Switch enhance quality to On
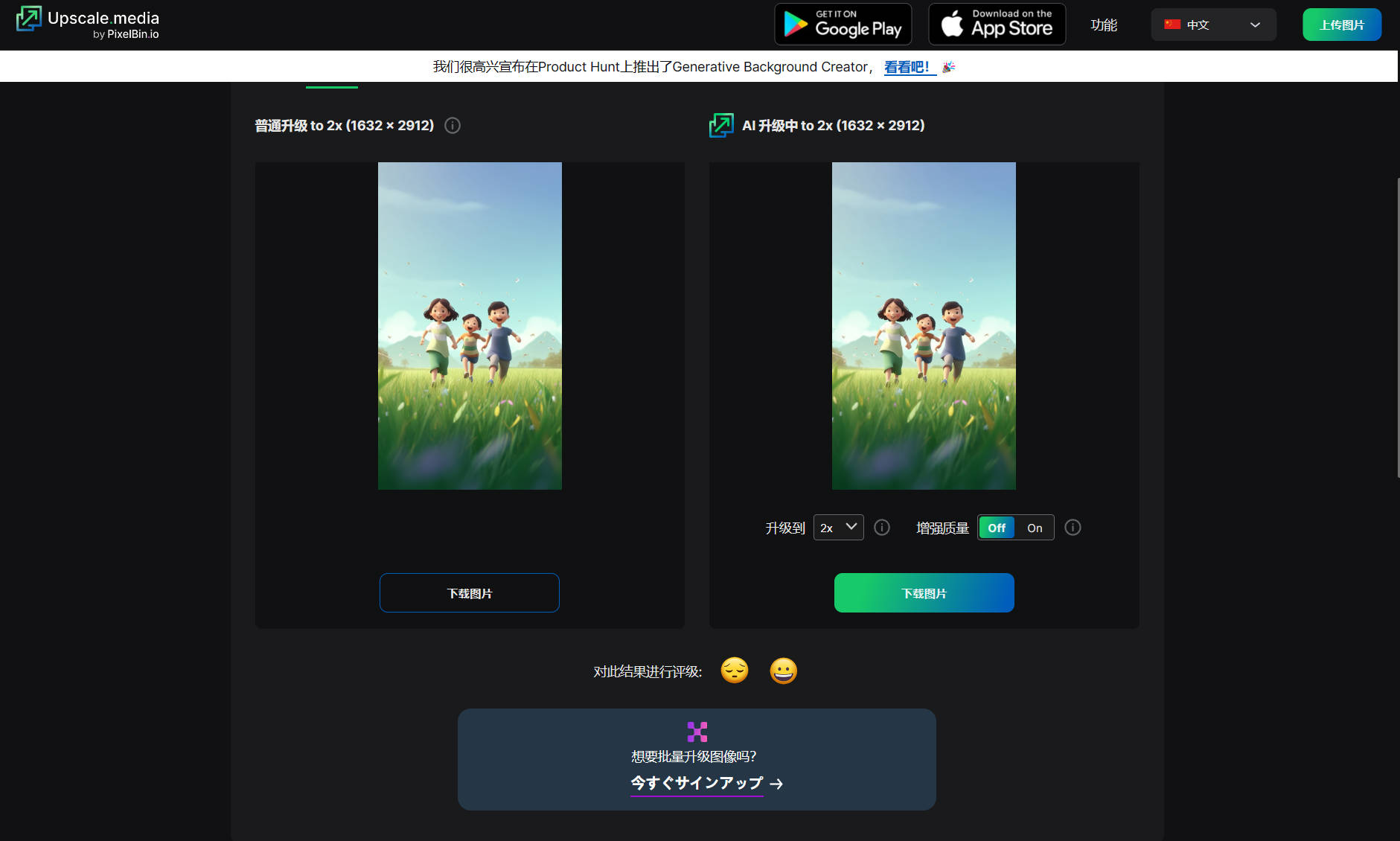The image size is (1400, 841). tap(1035, 528)
